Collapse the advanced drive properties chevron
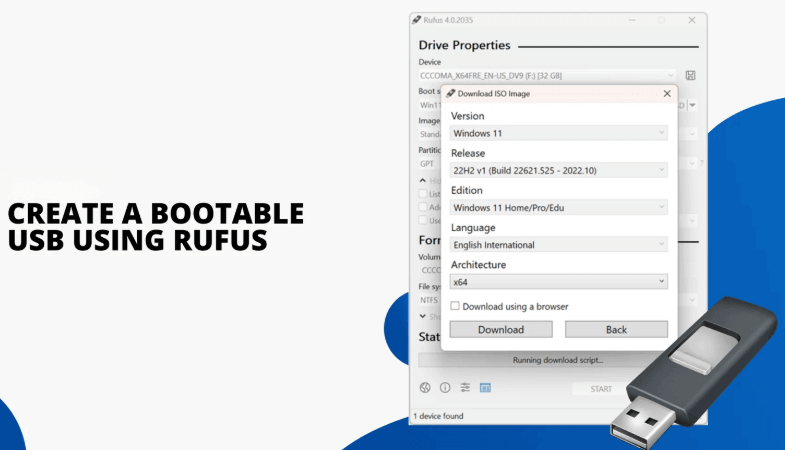 coord(423,180)
